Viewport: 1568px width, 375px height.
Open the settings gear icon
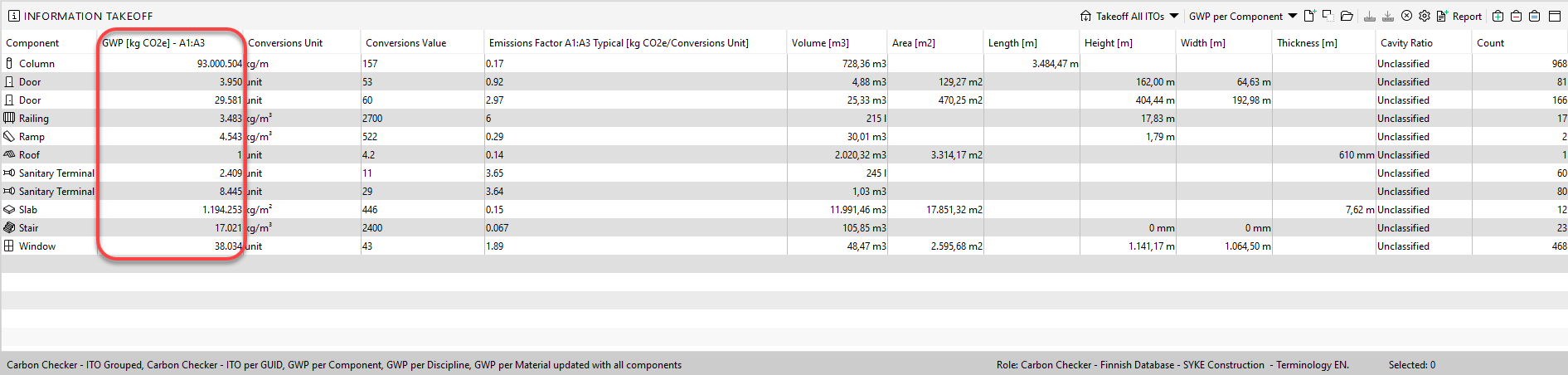tap(1425, 16)
